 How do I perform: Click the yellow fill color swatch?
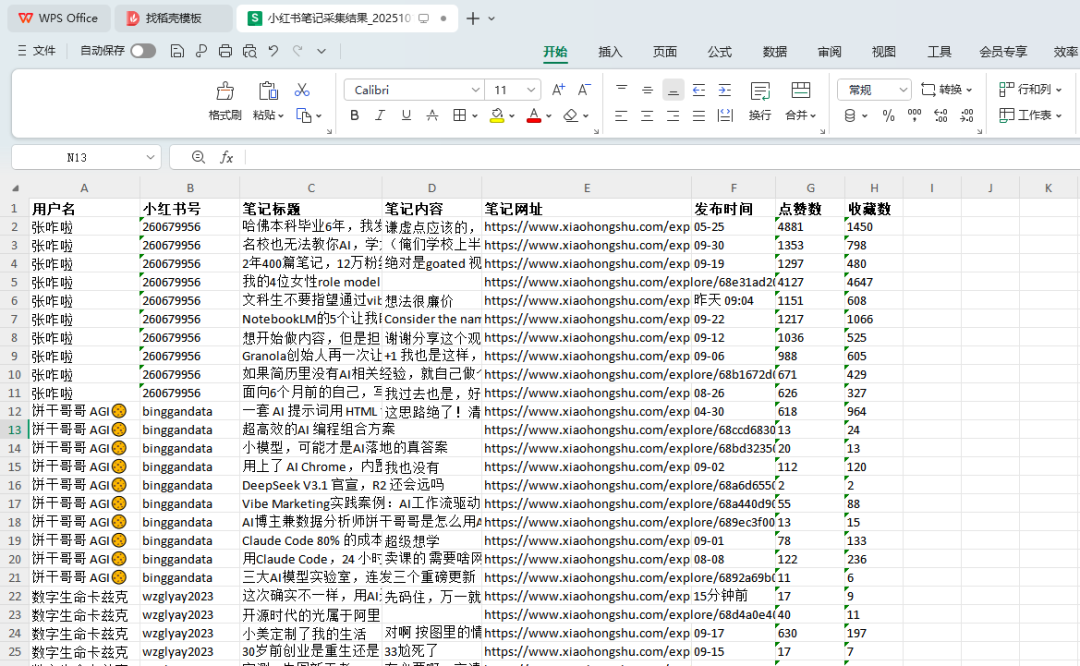pyautogui.click(x=497, y=116)
